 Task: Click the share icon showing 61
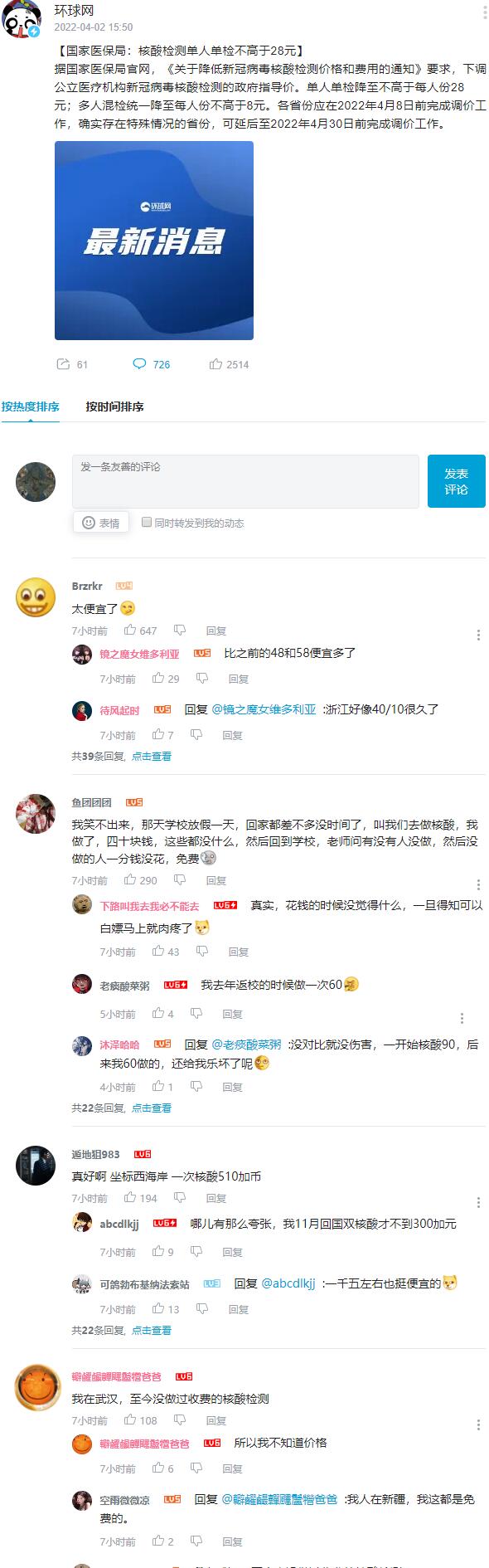[63, 364]
